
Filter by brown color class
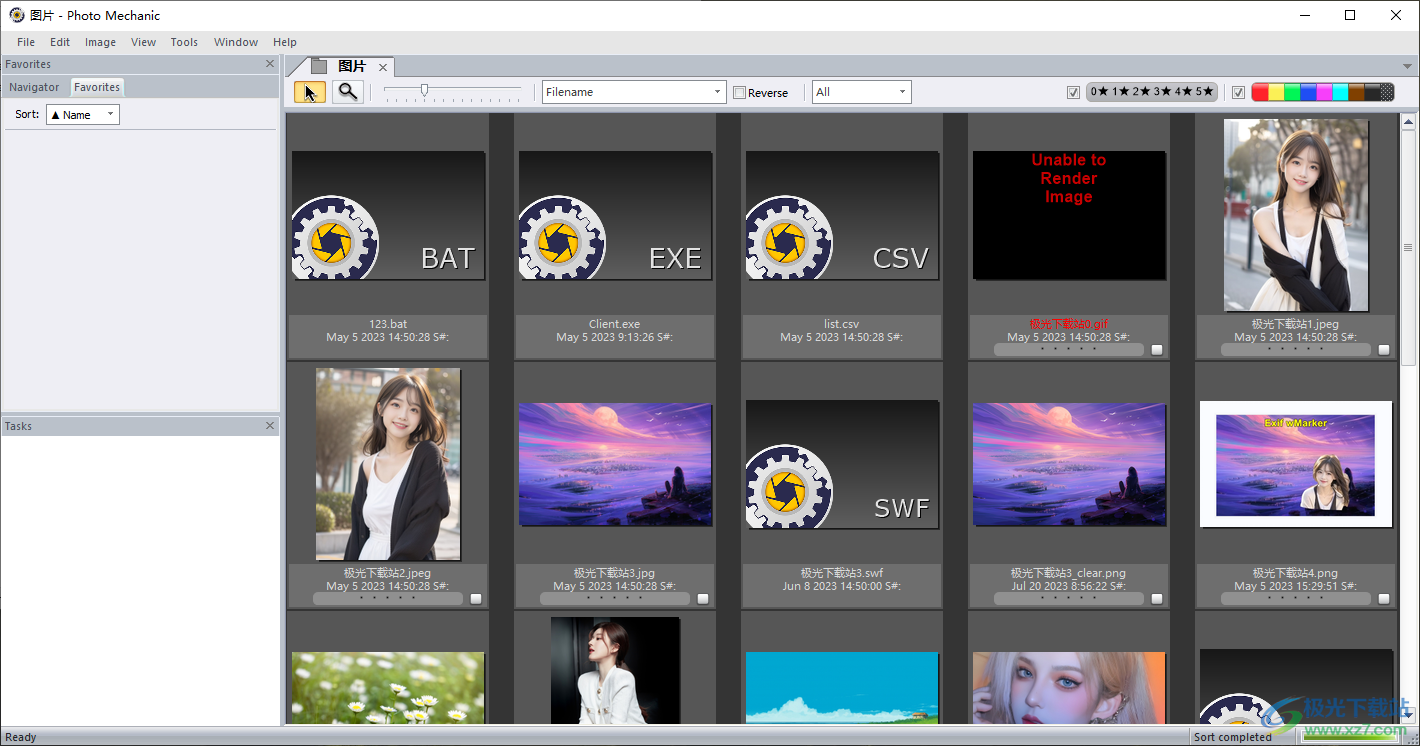1356,92
